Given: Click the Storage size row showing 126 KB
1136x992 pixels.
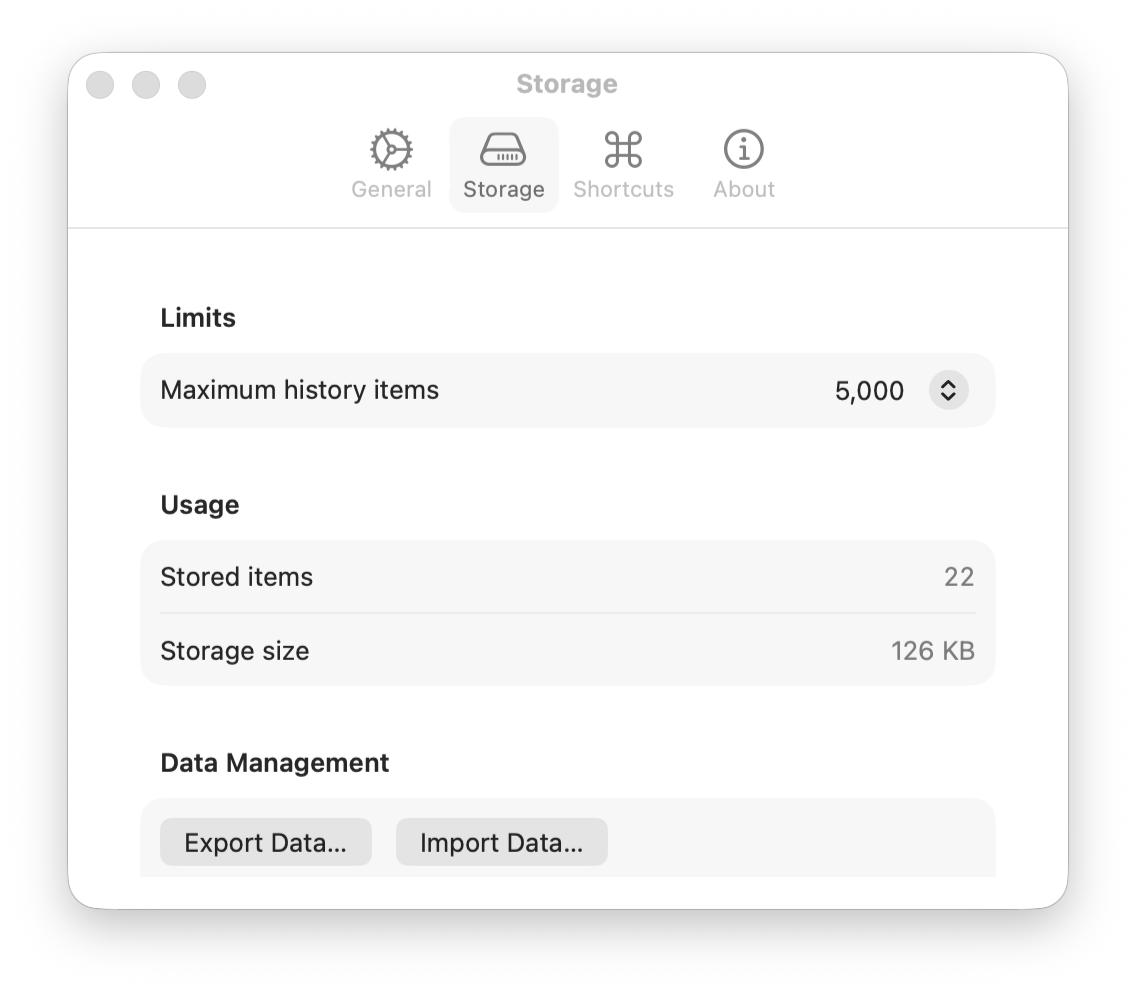Looking at the screenshot, I should [568, 651].
